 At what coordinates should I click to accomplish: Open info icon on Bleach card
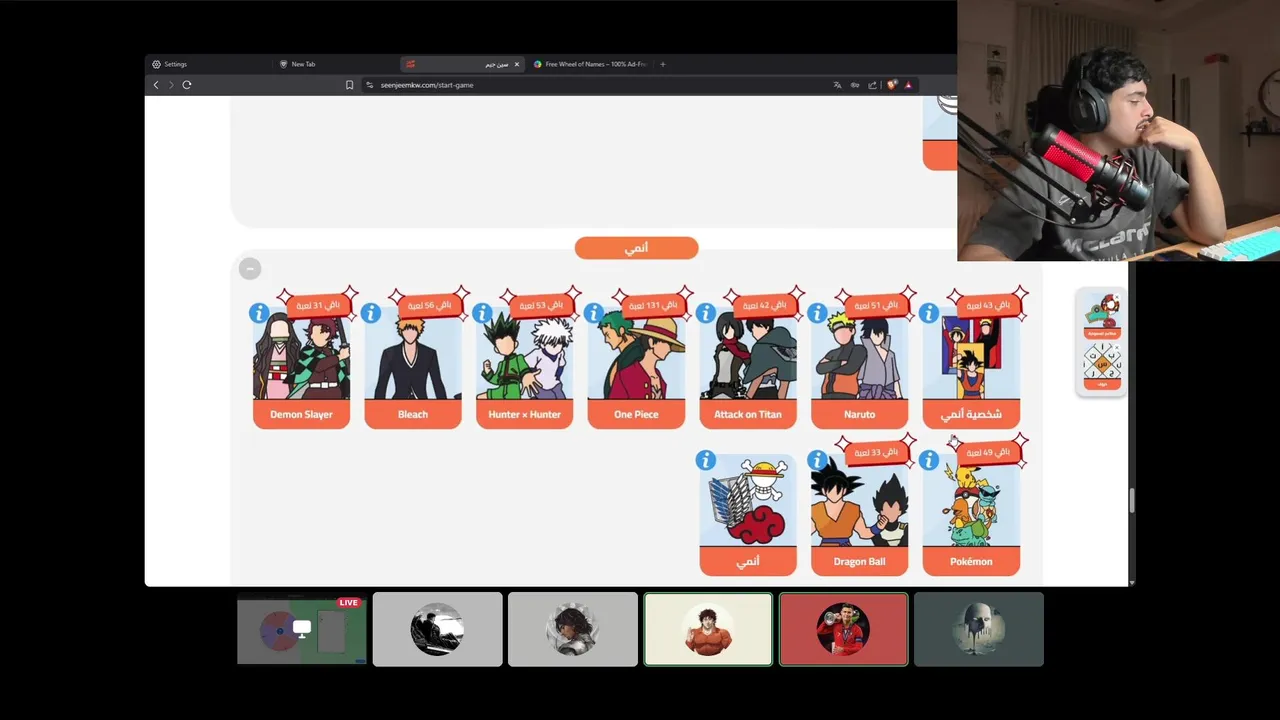coord(371,313)
